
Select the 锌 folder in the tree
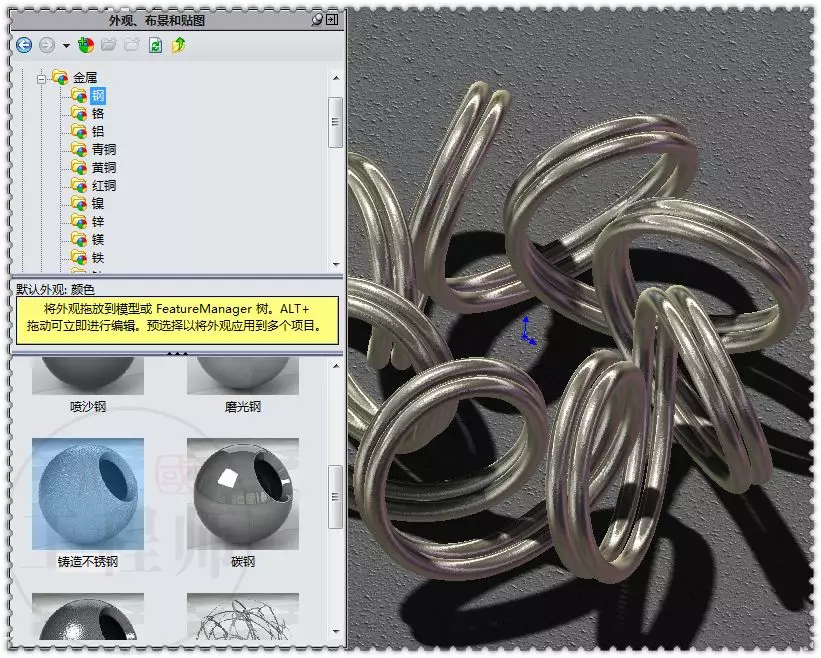[x=98, y=221]
